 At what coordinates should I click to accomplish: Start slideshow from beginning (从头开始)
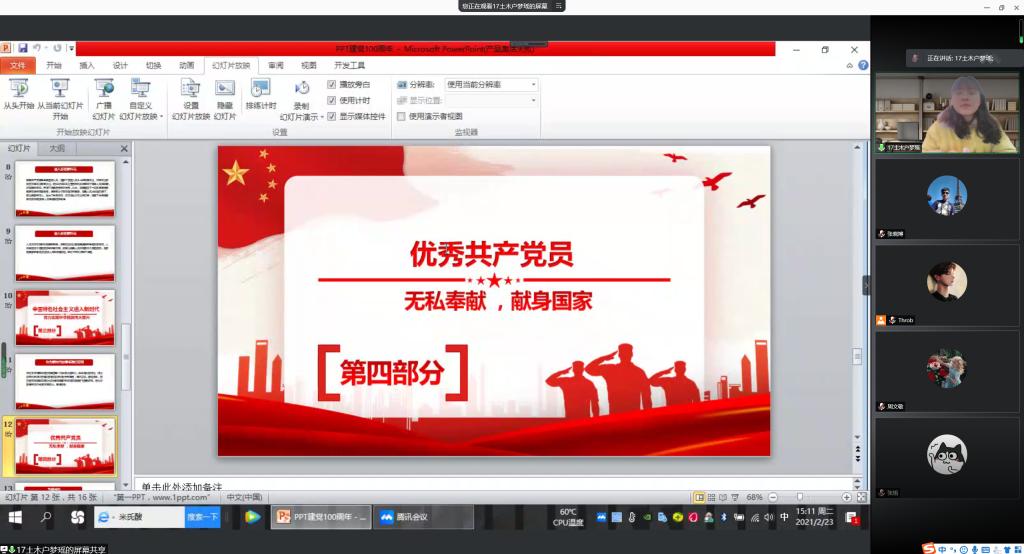(18, 93)
